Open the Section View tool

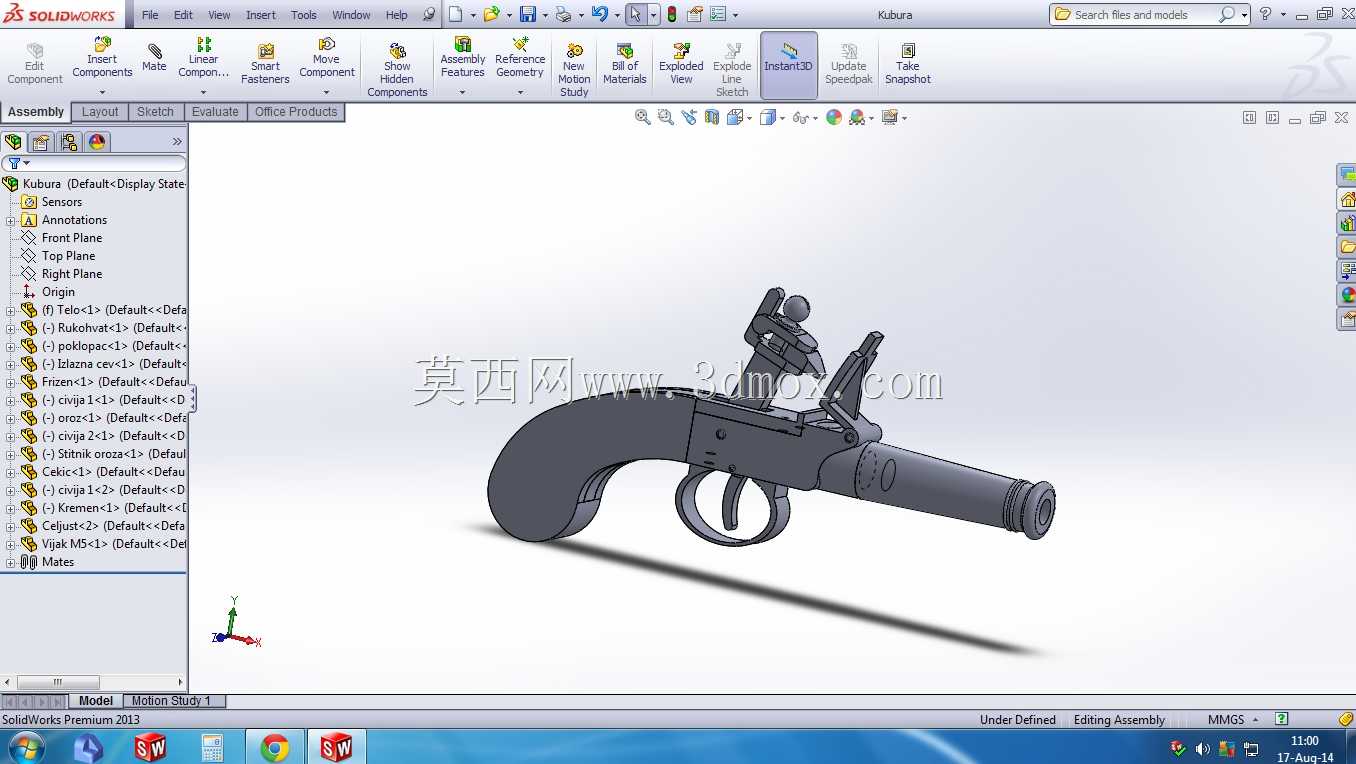pyautogui.click(x=712, y=117)
